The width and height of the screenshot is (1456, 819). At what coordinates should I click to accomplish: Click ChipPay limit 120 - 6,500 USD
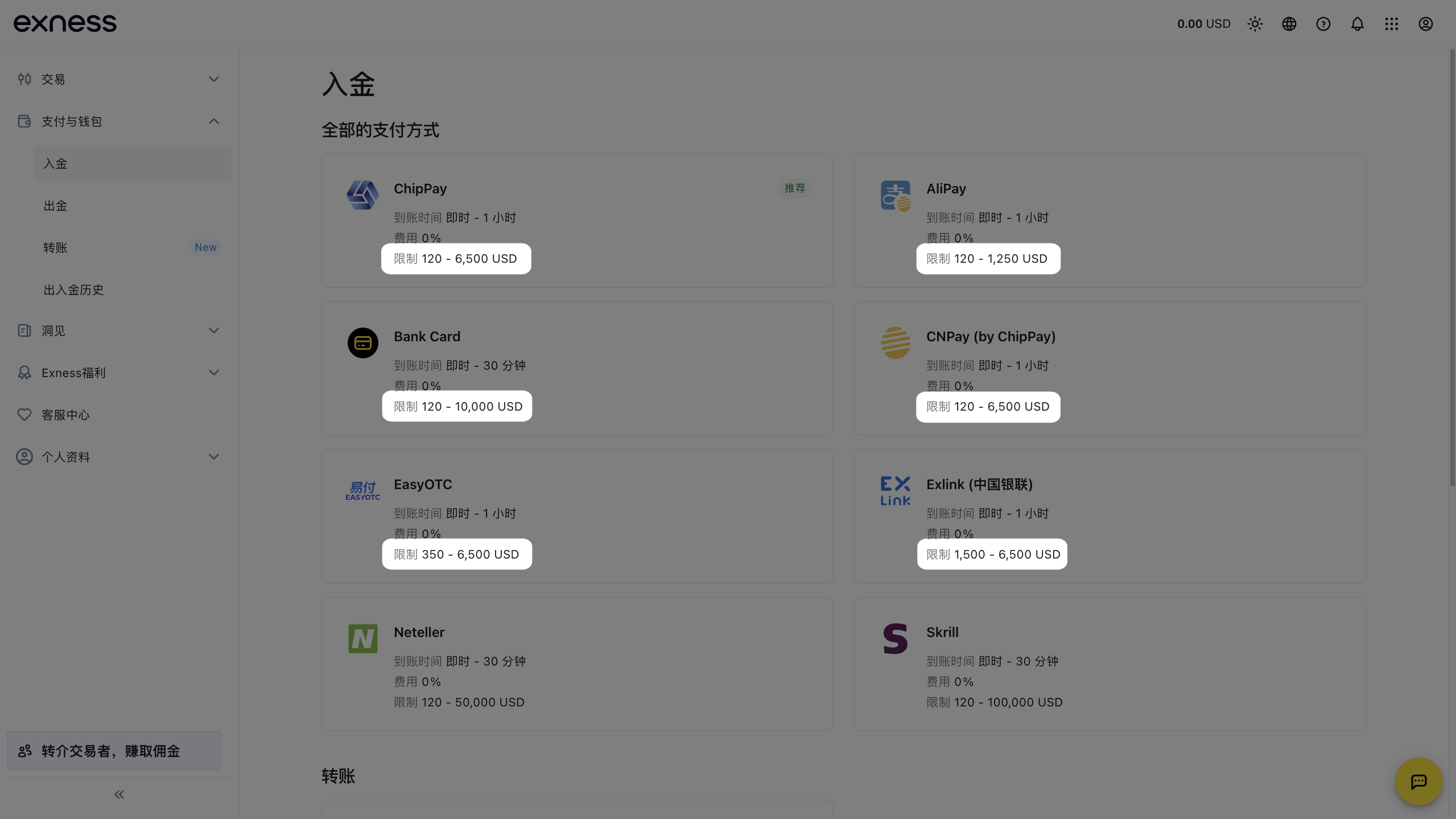[x=456, y=259]
